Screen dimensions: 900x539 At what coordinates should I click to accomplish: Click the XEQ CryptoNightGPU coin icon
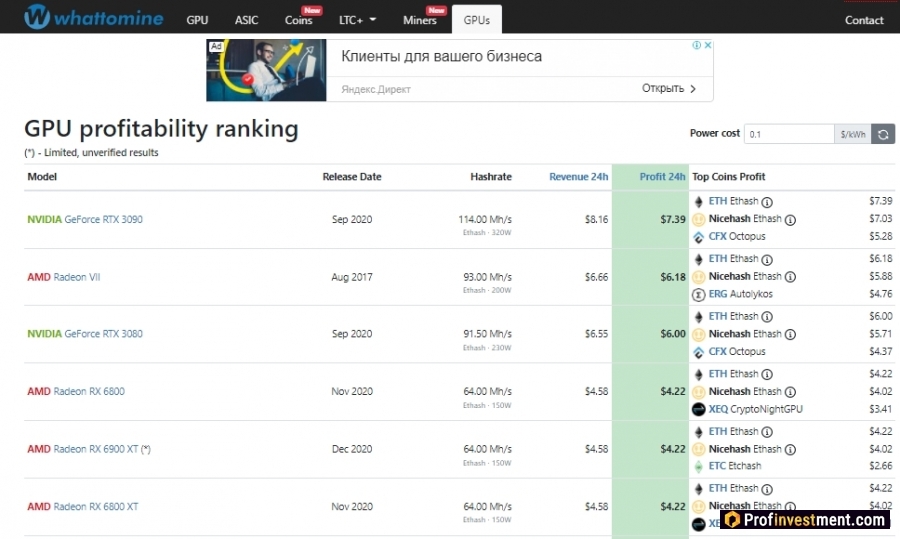coord(699,409)
